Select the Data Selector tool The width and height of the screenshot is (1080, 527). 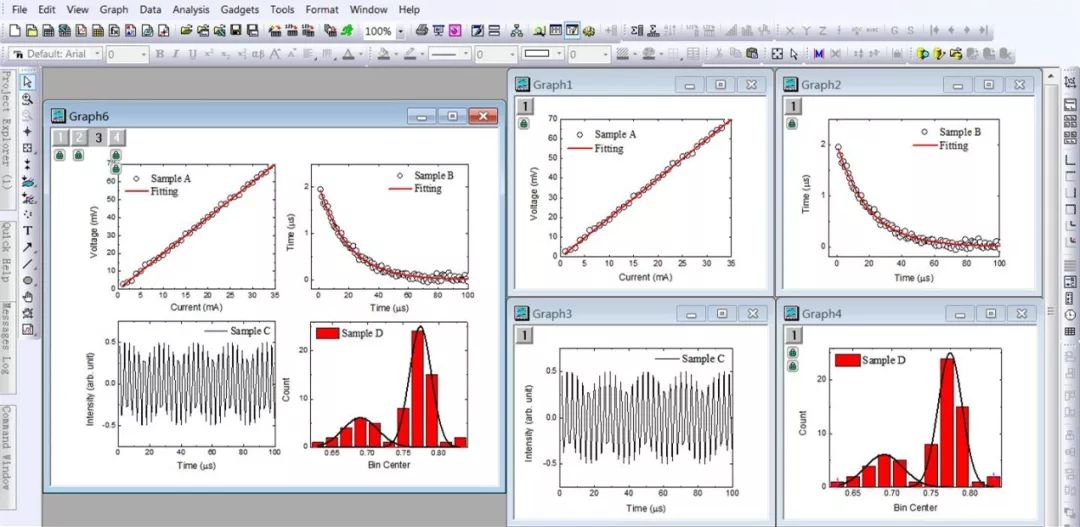[28, 165]
